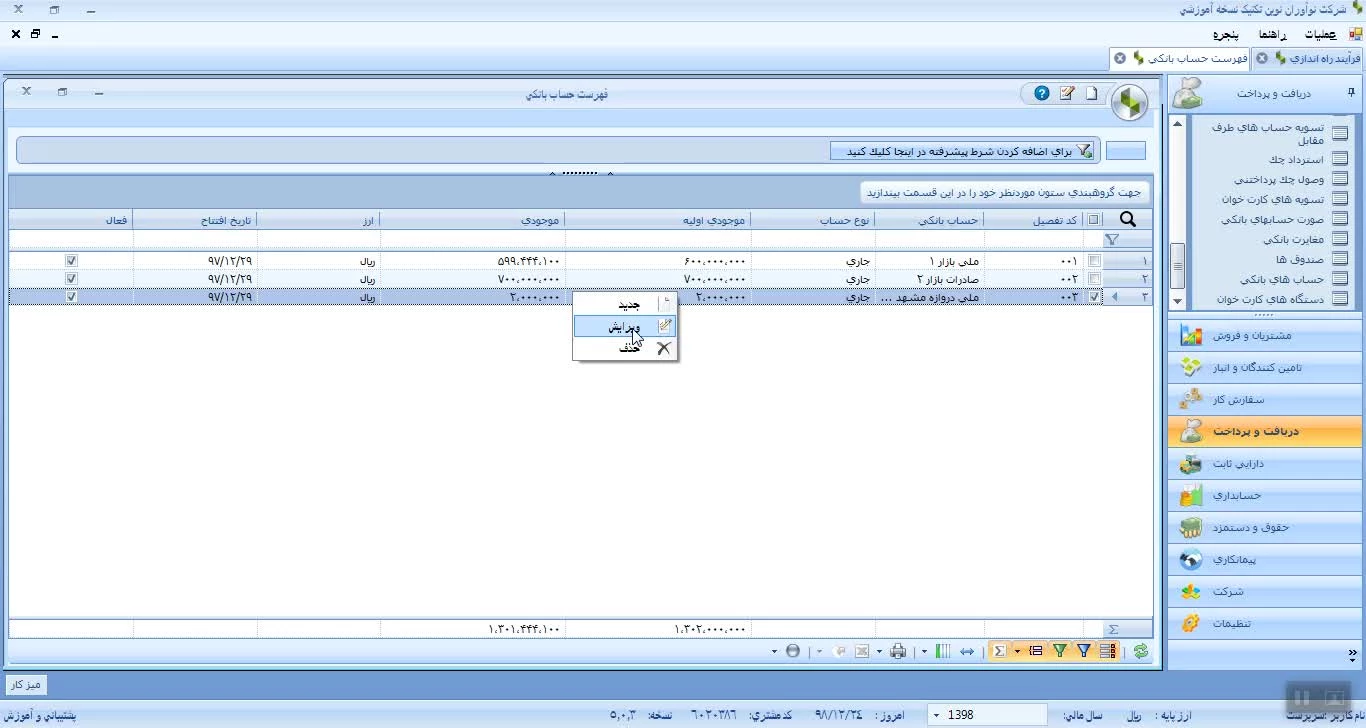This screenshot has width=1366, height=728.
Task: Click the green funnel filter icon
Action: pyautogui.click(x=1060, y=651)
